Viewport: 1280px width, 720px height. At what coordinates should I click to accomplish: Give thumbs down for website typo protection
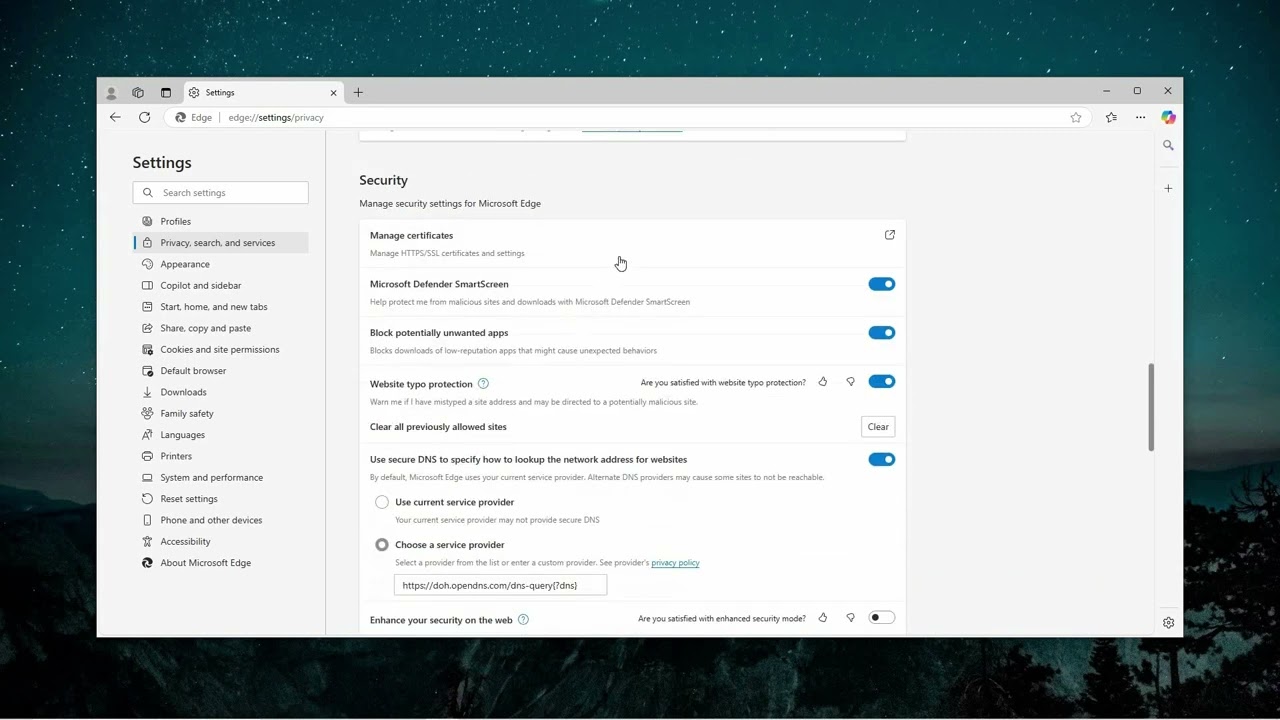coord(851,382)
